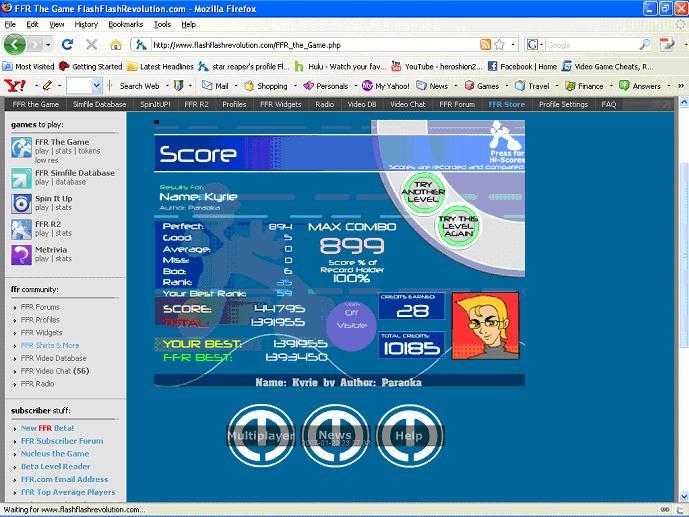Click the Metrivia purple question icon
This screenshot has width=689, height=517.
coord(21,255)
